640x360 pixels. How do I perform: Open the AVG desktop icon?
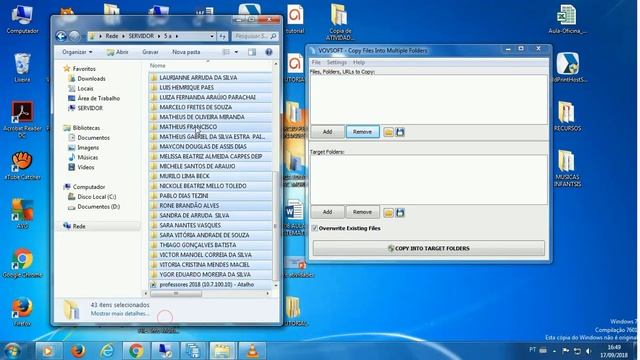point(22,213)
